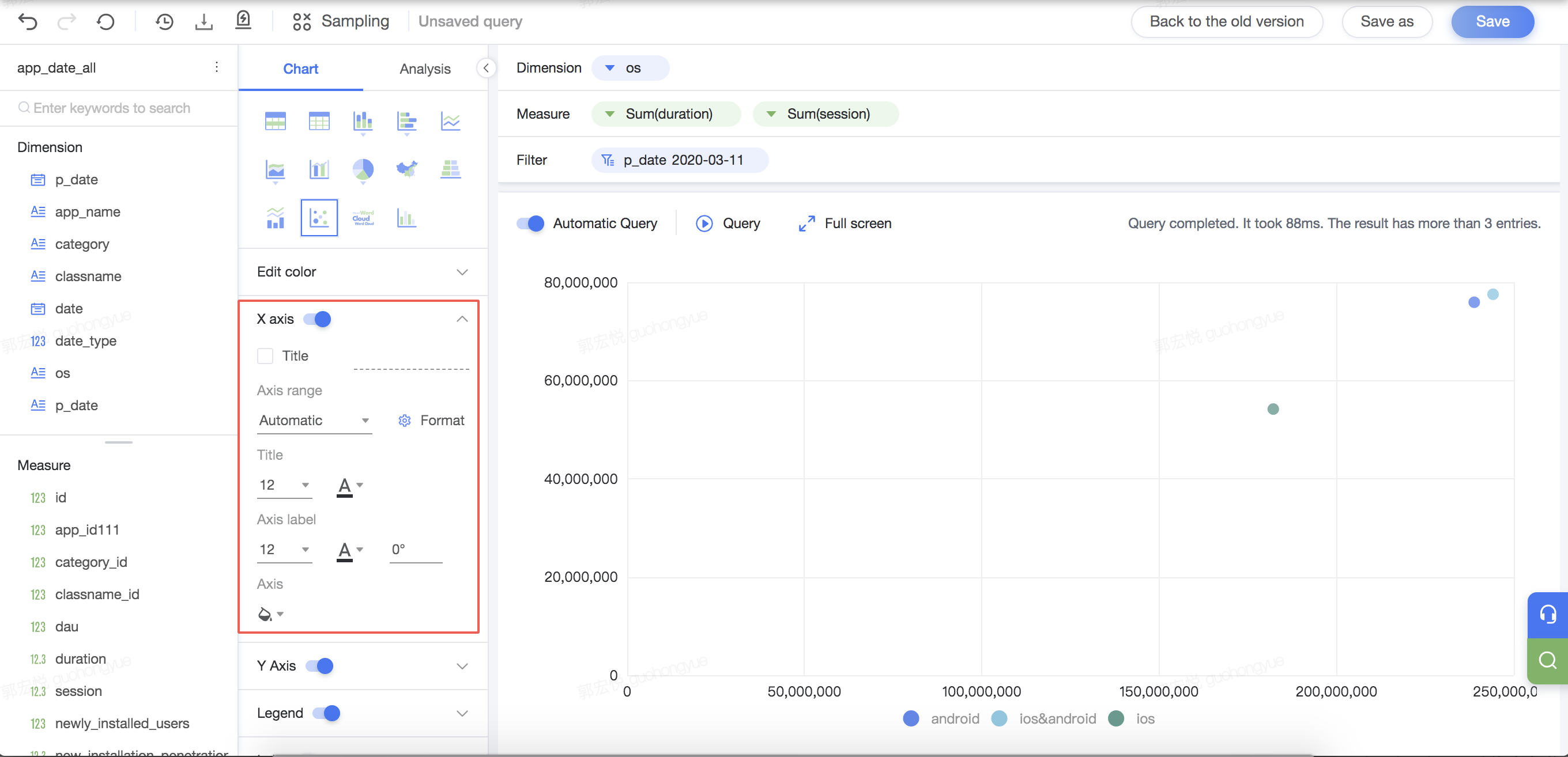Select the horizontal bar chart type
Screen dimensions: 1568x757
(x=406, y=122)
